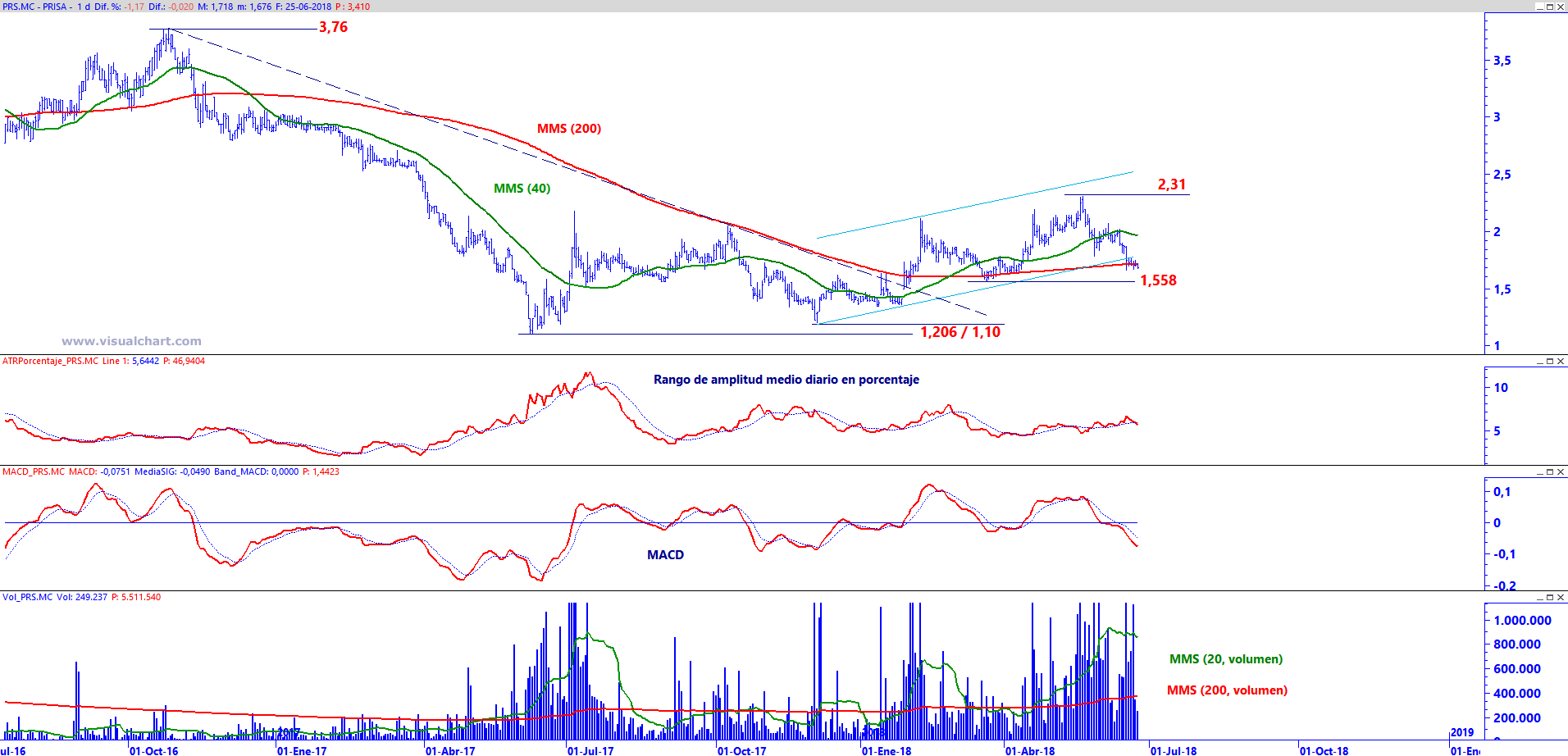The image size is (1568, 756).
Task: Select 'Rango de amplitud medio diario en porcentaje'
Action: [x=786, y=380]
